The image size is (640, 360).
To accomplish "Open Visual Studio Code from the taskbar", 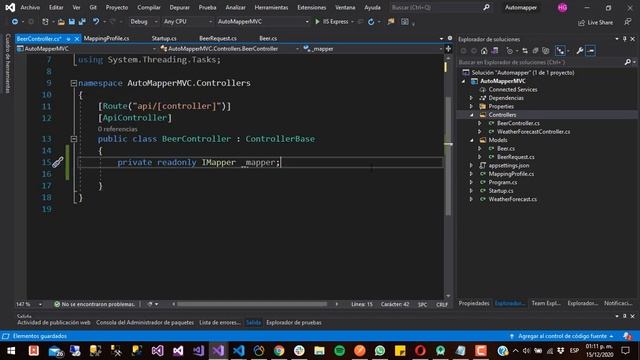I will coord(238,351).
